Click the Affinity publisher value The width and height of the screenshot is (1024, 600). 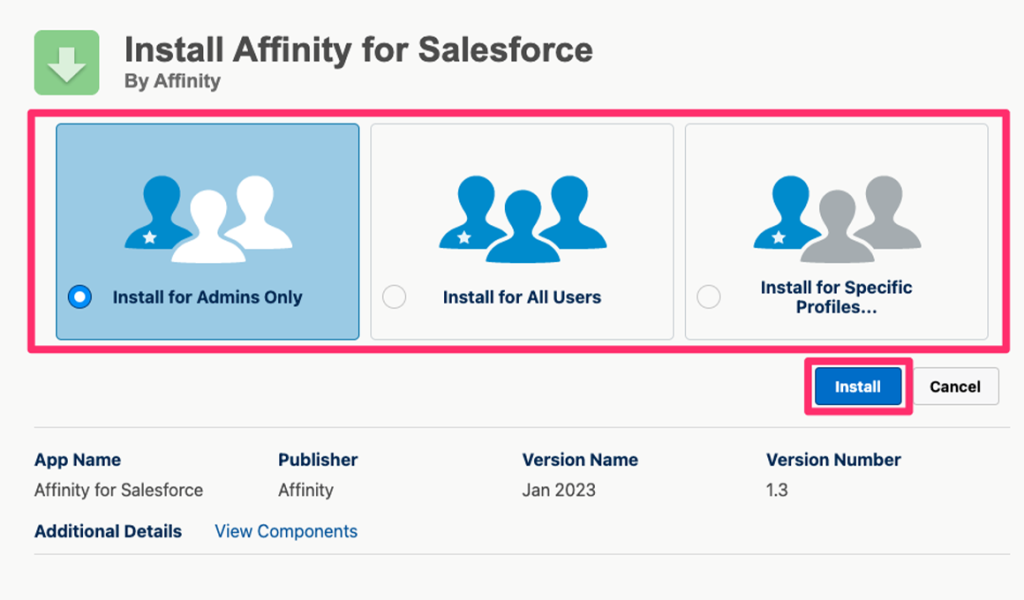[x=306, y=490]
